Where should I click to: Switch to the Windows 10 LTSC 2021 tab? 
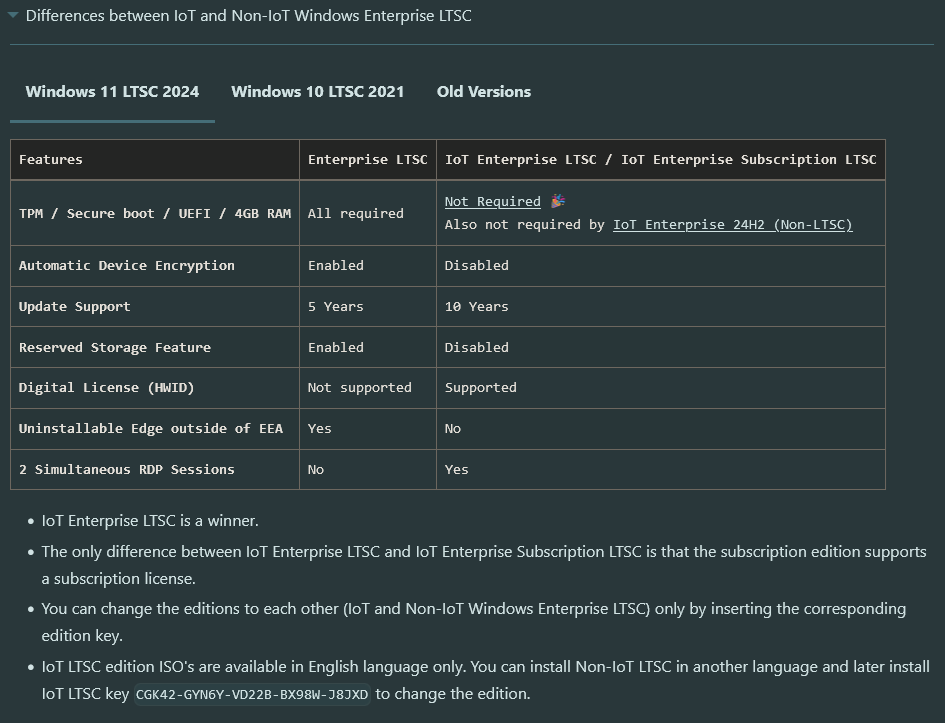318,92
